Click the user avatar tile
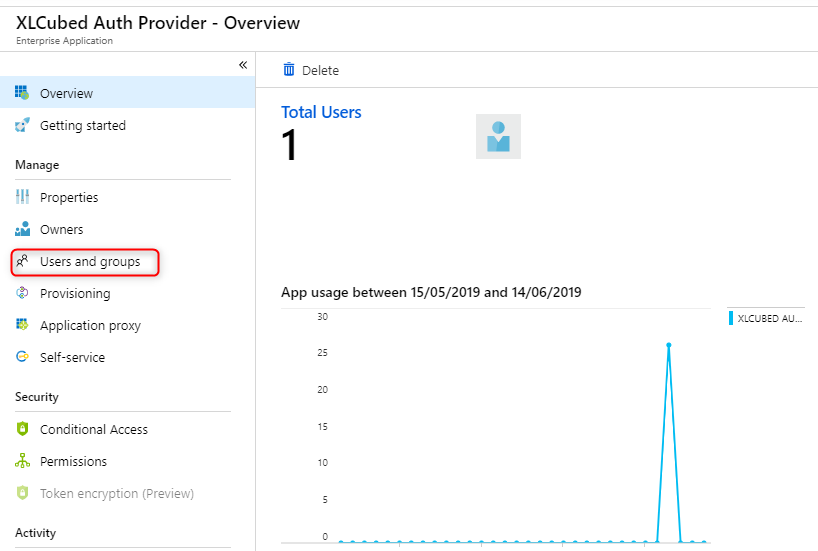This screenshot has width=818, height=551. [498, 136]
